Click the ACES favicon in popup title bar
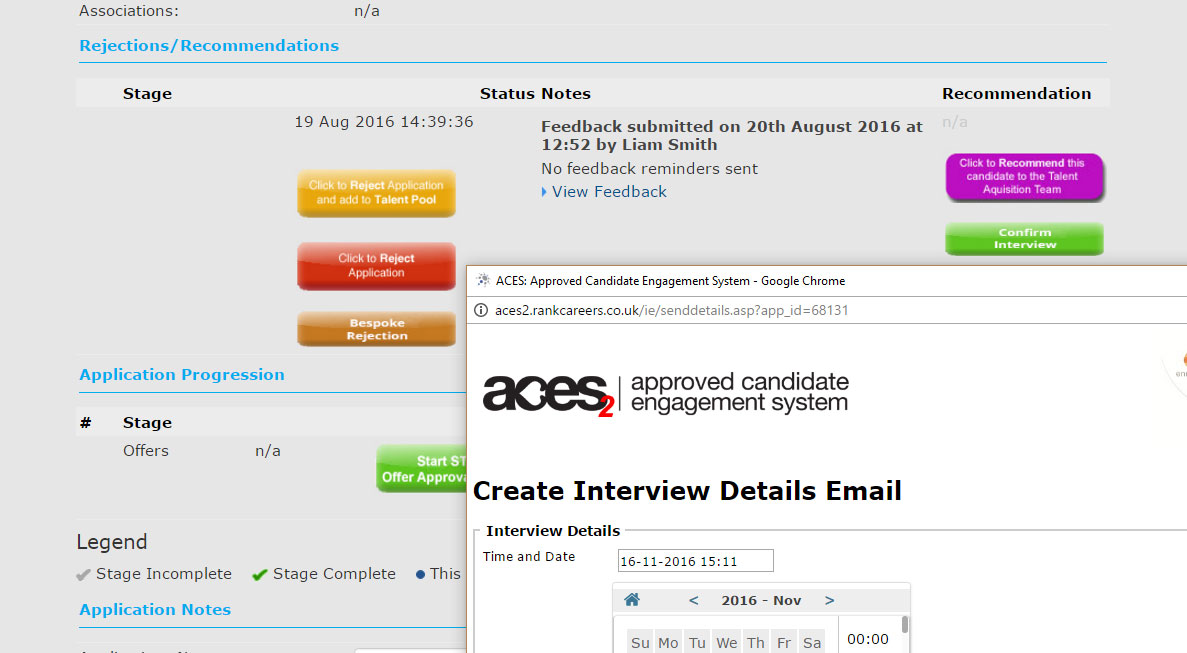This screenshot has width=1187, height=653. (483, 281)
